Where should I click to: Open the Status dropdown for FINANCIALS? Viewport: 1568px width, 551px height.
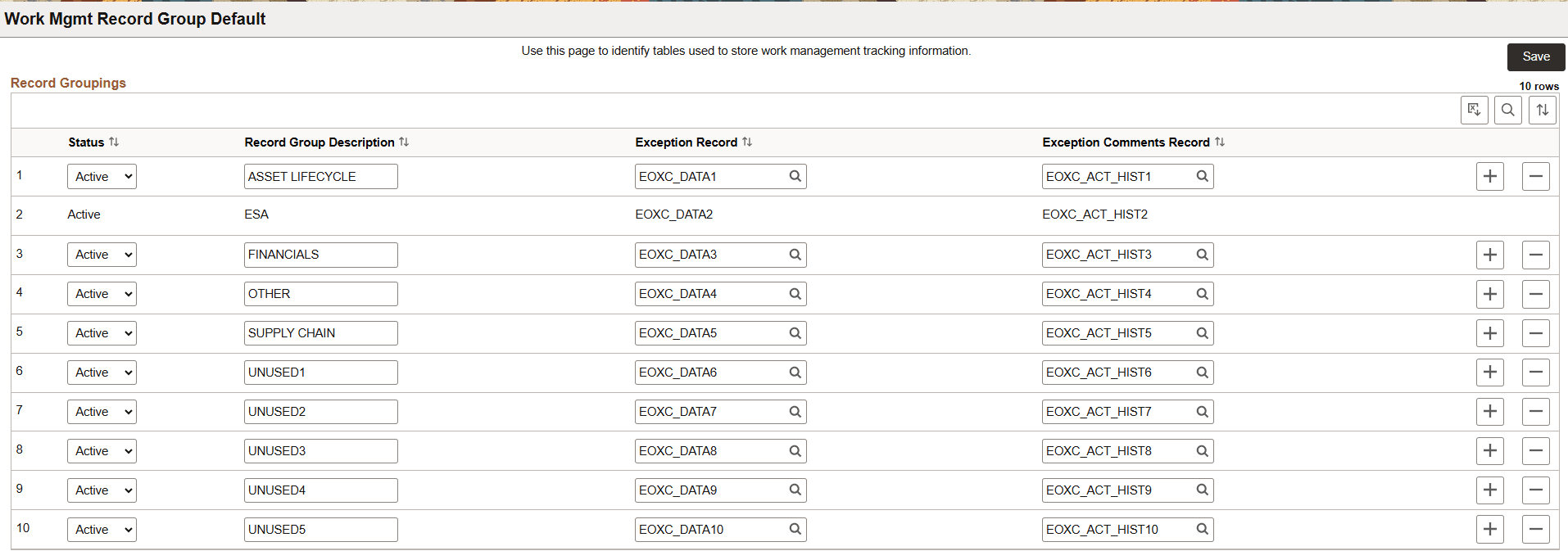pos(102,254)
